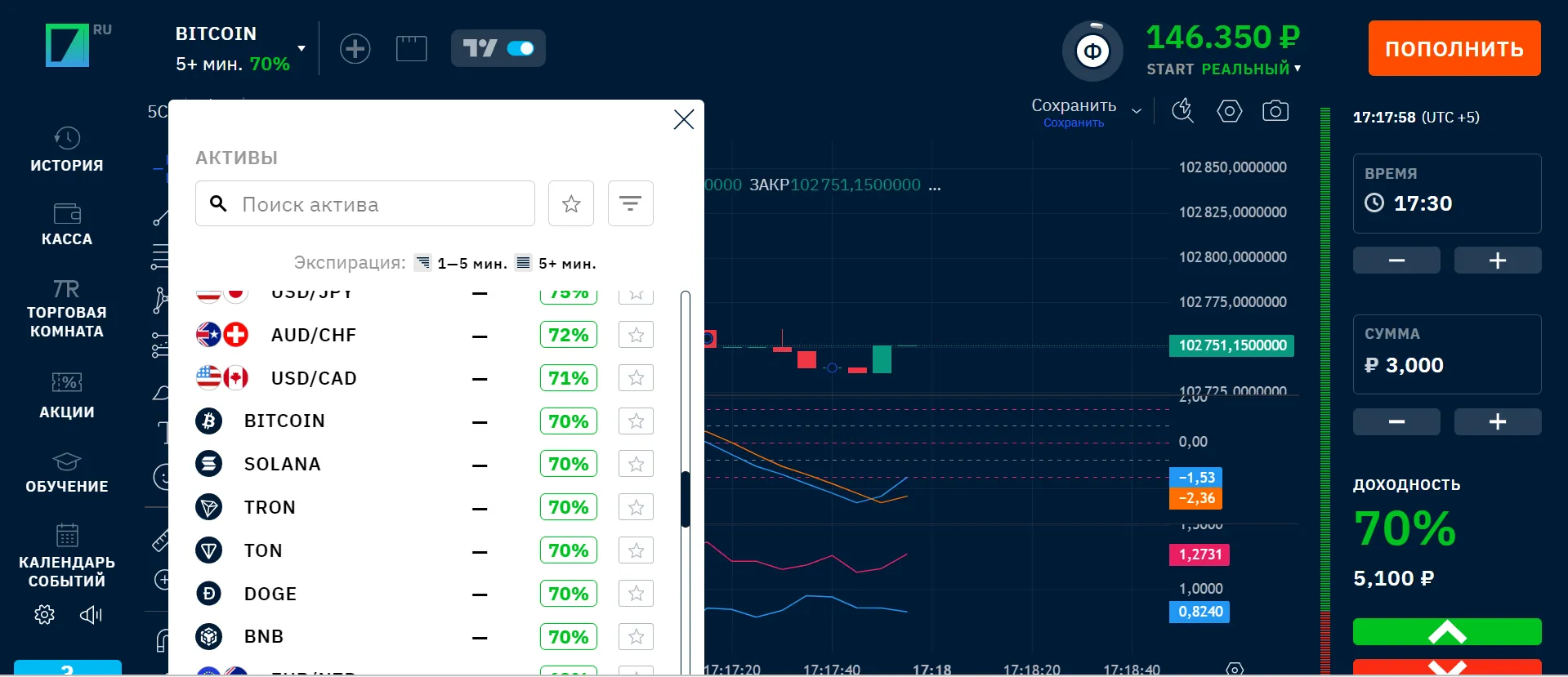1568x677 pixels.
Task: Expand the Save chart dropdown arrow
Action: point(1136,111)
